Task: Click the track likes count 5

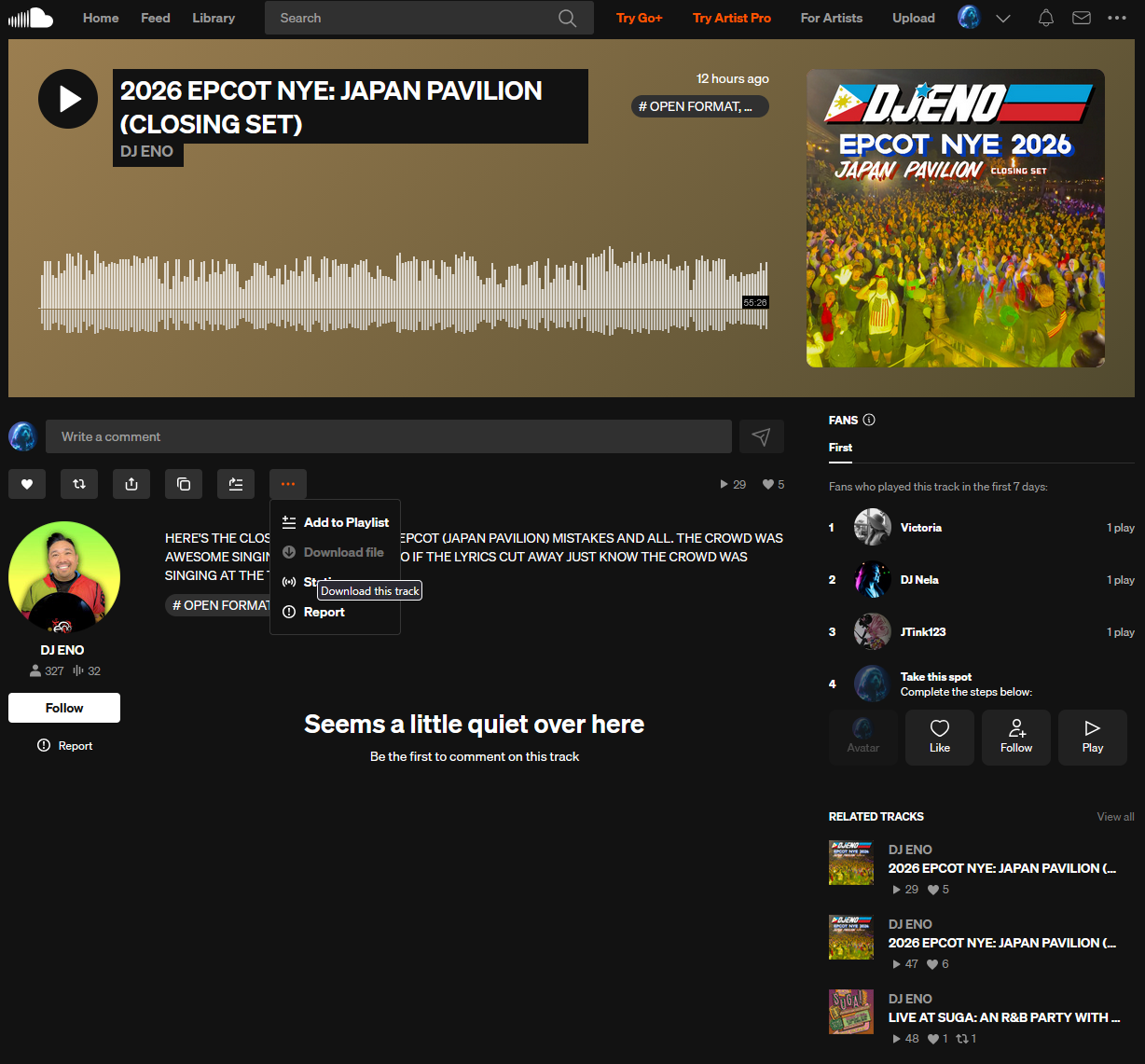Action: coord(774,484)
